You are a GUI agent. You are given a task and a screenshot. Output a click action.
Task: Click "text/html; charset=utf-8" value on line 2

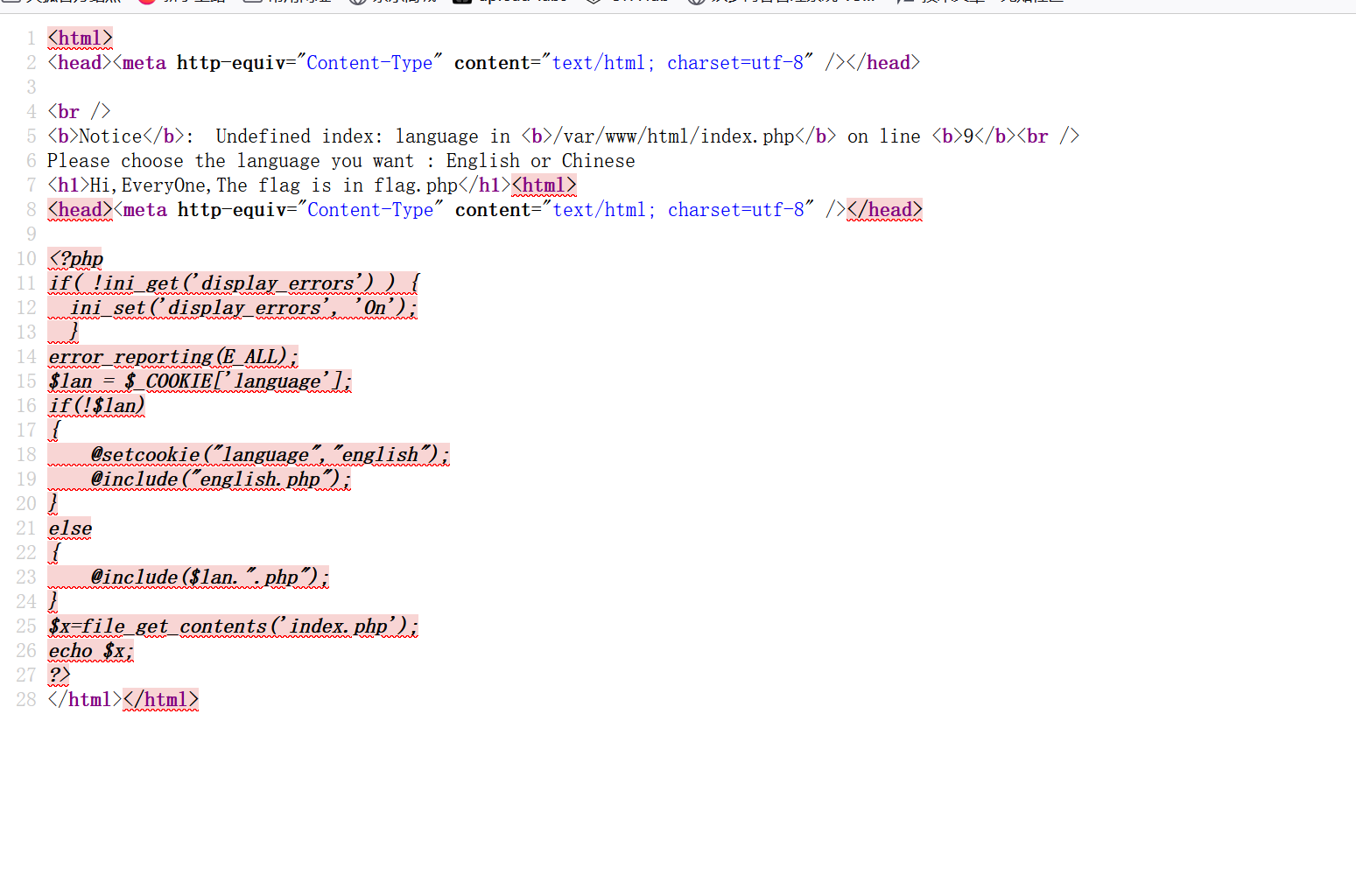point(678,63)
